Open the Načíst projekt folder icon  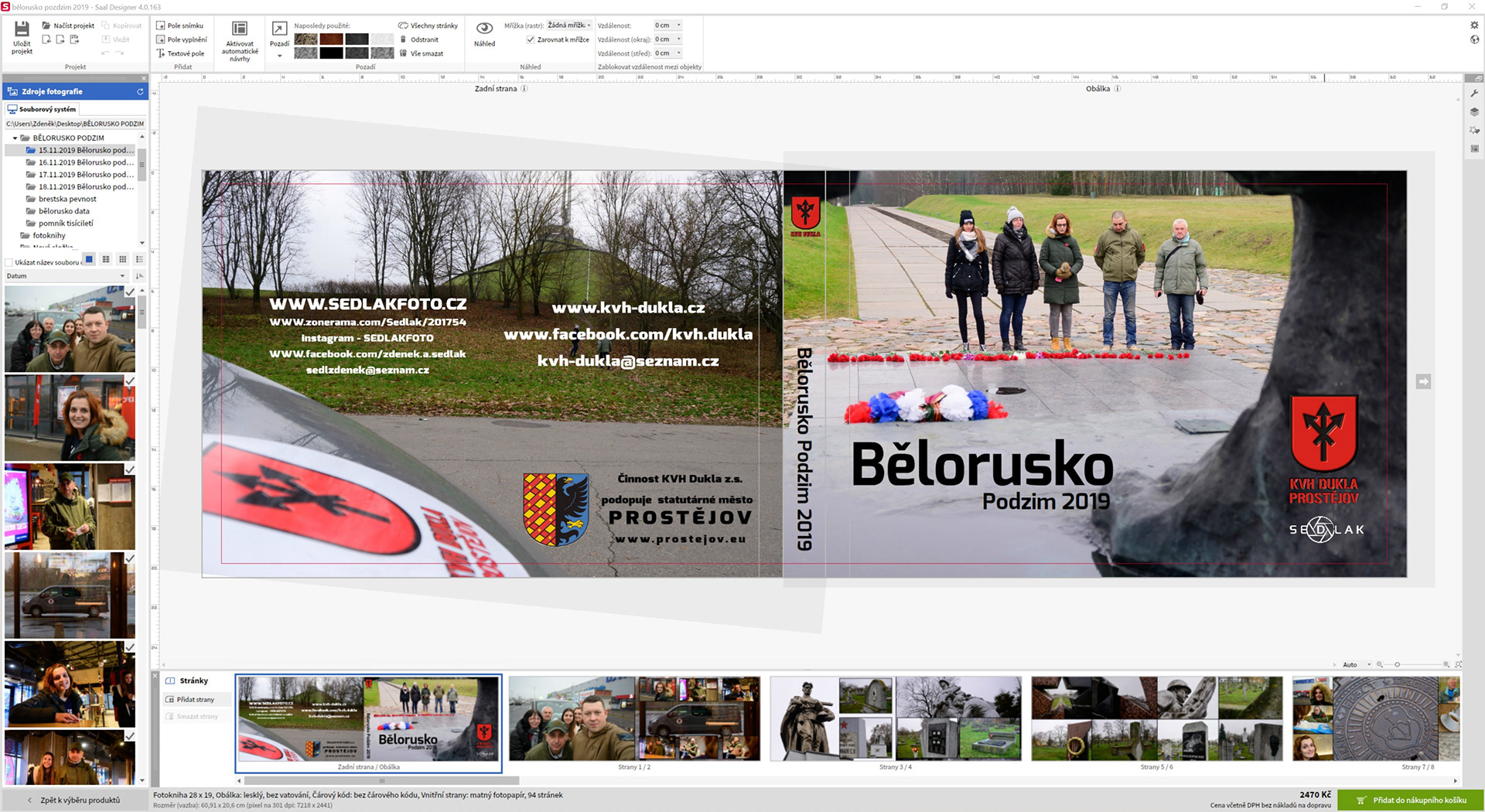point(46,26)
